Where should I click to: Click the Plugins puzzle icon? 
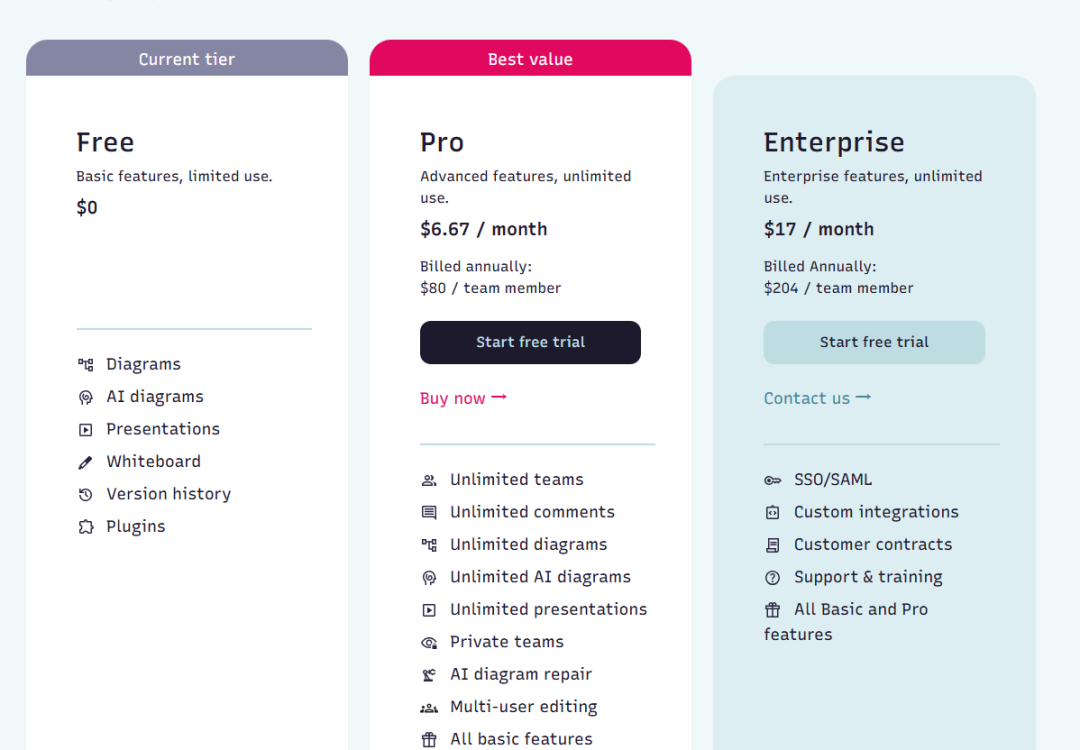click(85, 527)
